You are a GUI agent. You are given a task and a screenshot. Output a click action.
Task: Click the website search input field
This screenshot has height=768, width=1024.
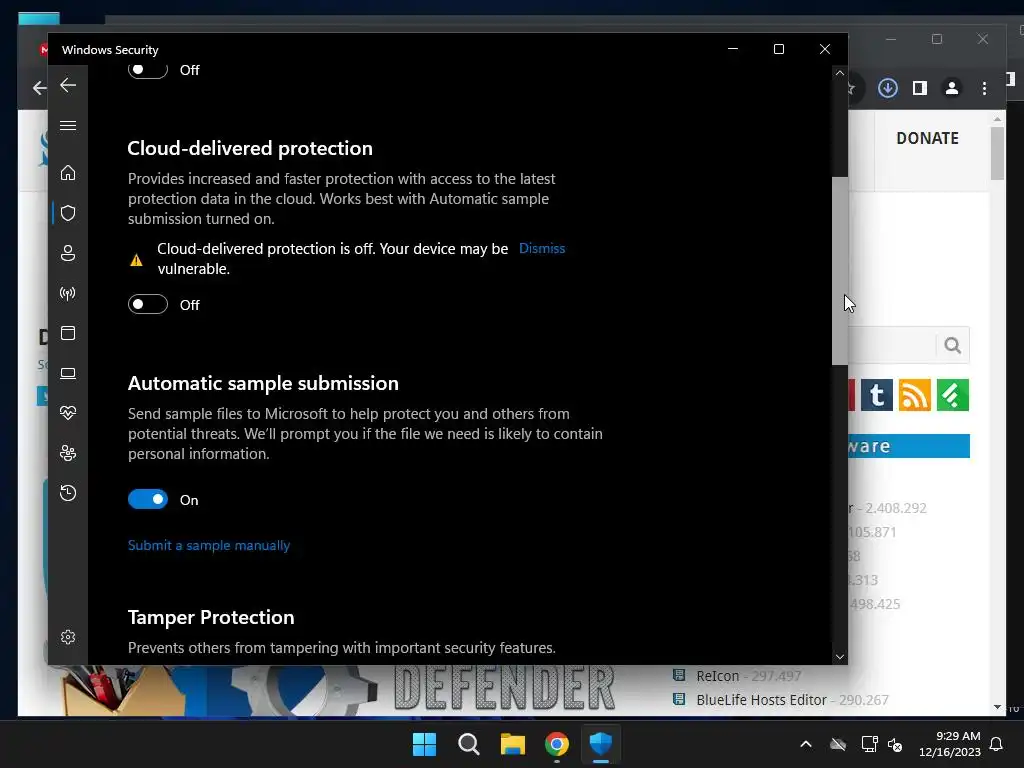[892, 345]
